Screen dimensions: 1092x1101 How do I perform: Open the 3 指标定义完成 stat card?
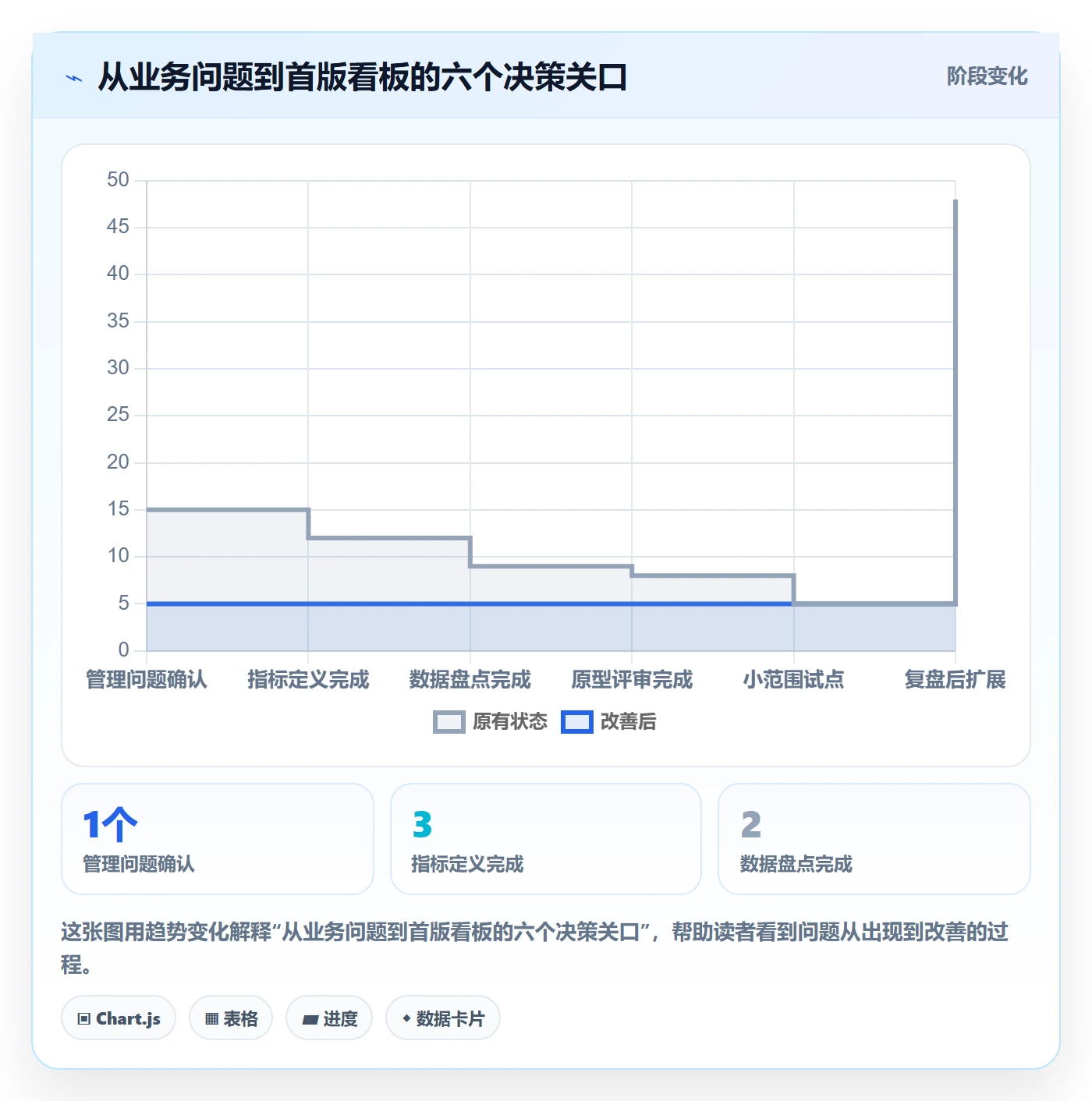[546, 839]
